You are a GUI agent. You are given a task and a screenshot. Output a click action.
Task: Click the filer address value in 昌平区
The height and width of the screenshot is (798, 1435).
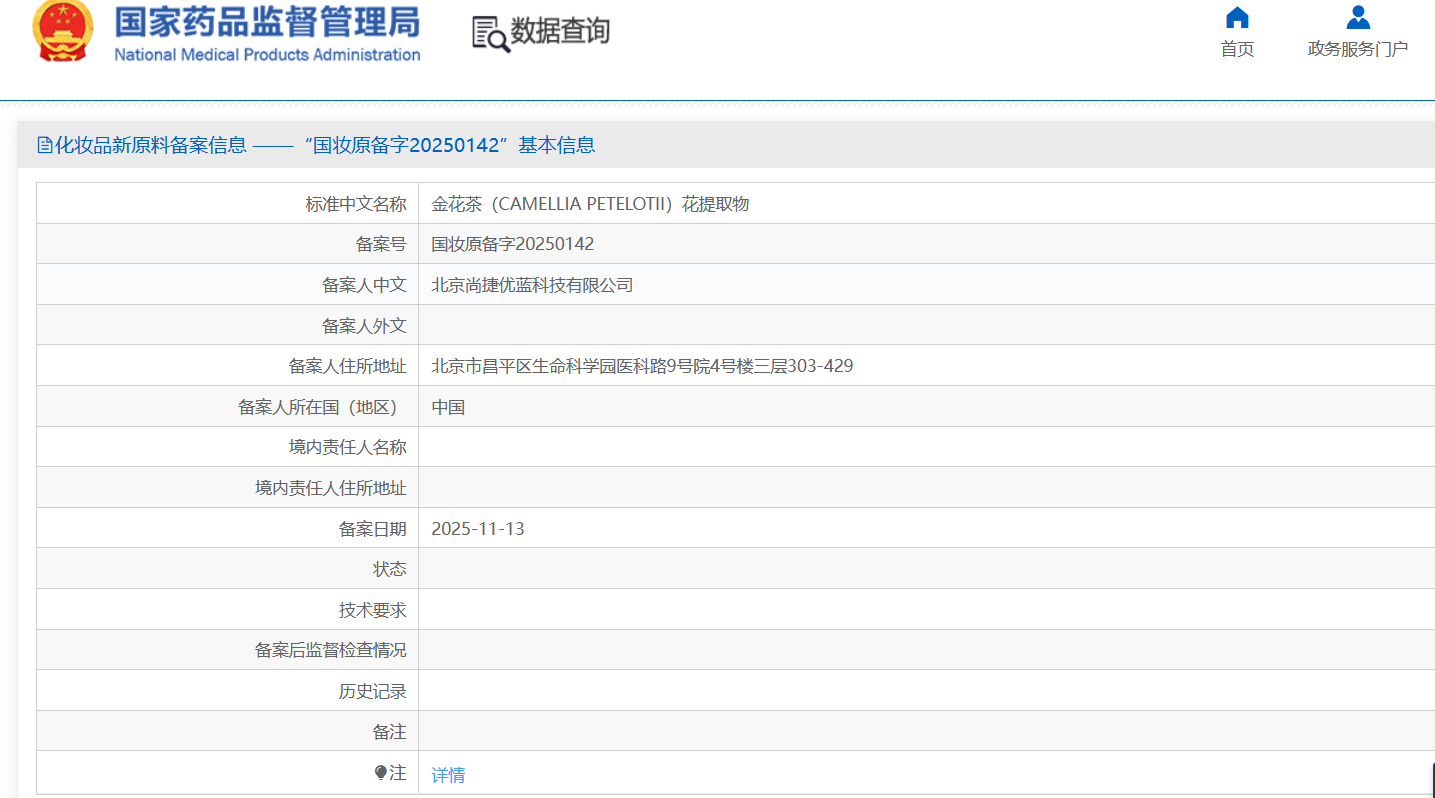tap(642, 366)
